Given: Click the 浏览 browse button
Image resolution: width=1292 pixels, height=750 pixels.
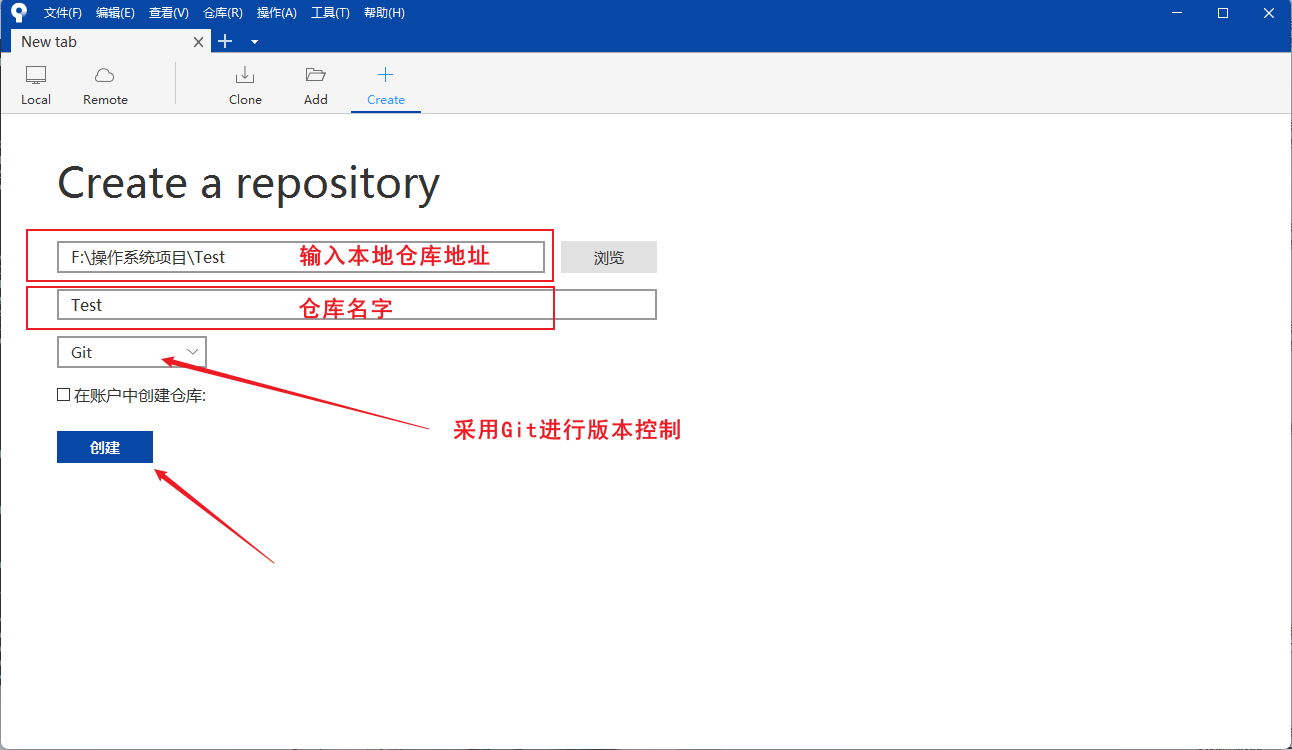Looking at the screenshot, I should coord(609,257).
